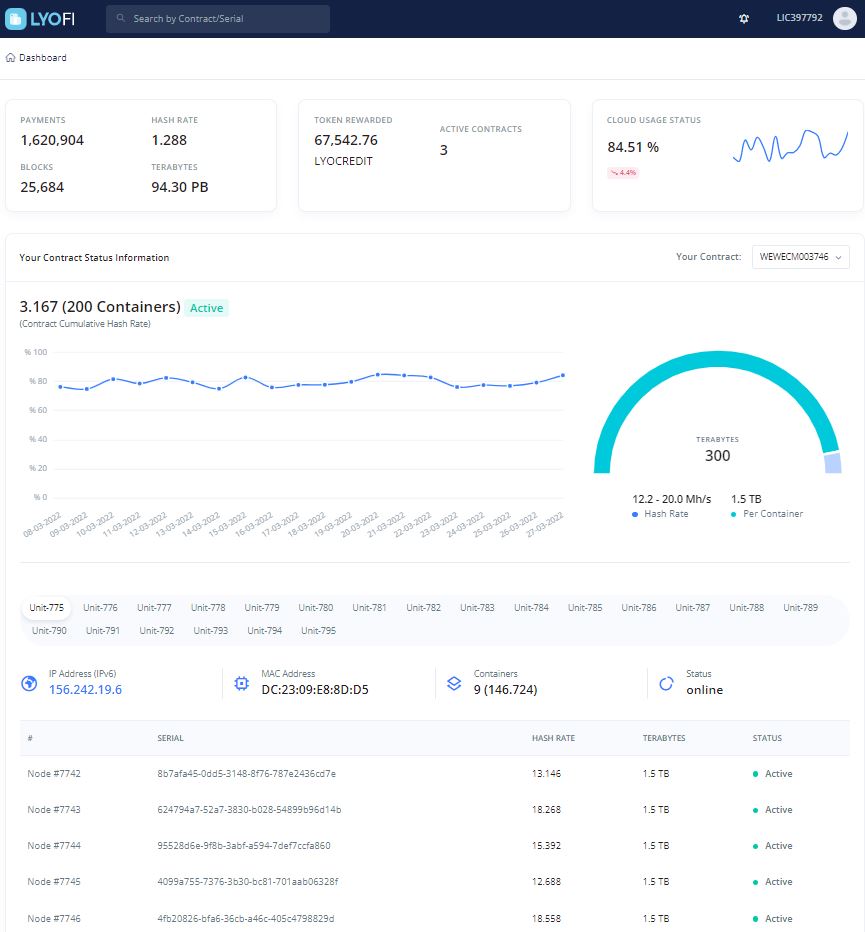Click MAC address DC:23:09:E8:8D:D5
This screenshot has width=865, height=932.
click(315, 689)
